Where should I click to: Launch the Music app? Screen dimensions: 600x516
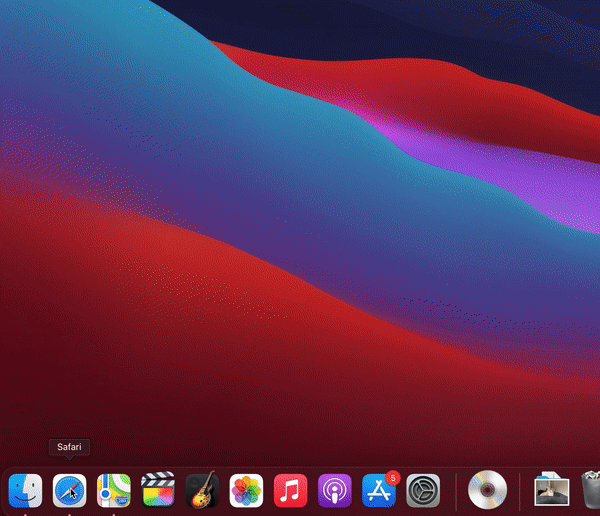(290, 491)
